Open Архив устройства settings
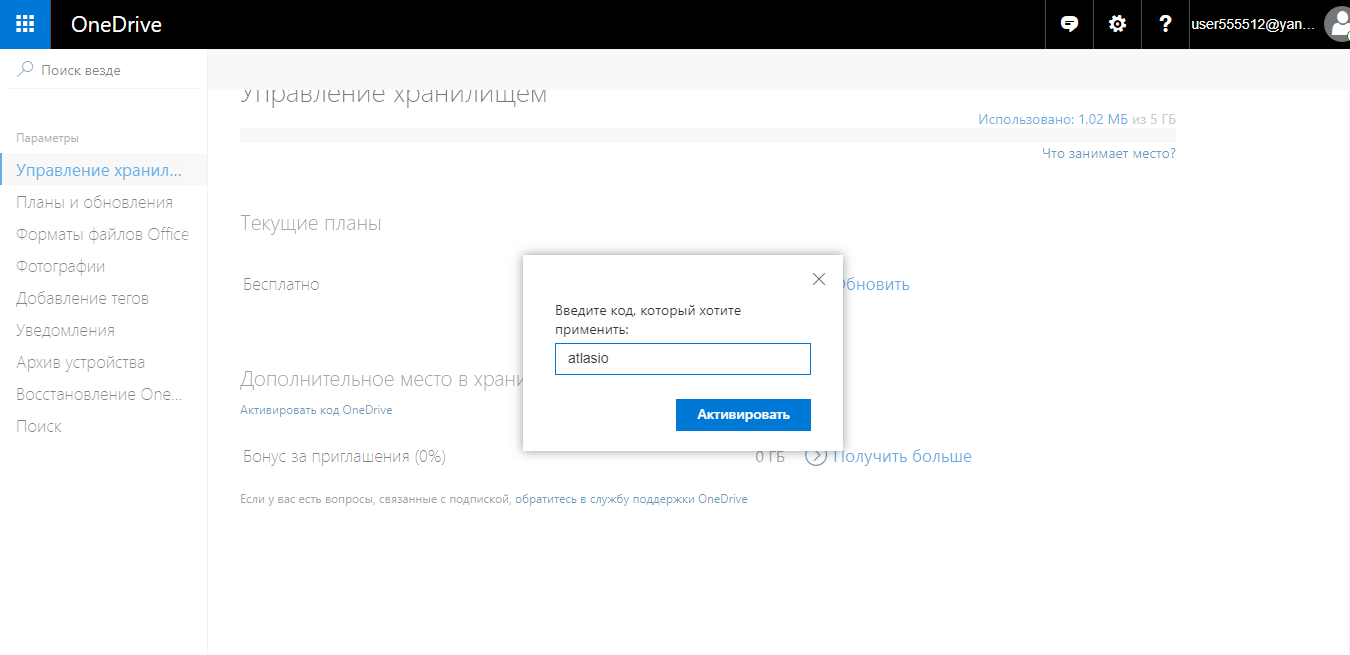 (x=80, y=362)
